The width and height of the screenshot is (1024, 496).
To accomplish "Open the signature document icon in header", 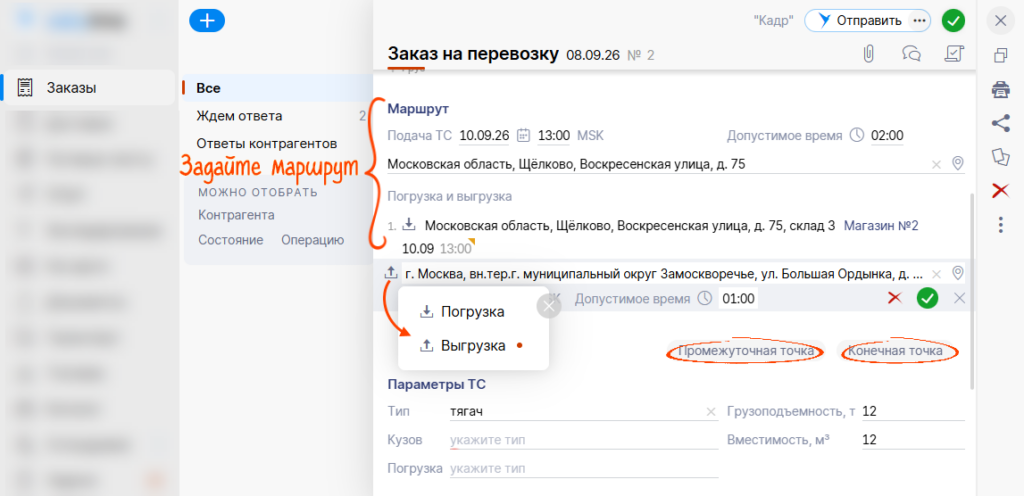I will pyautogui.click(x=955, y=54).
